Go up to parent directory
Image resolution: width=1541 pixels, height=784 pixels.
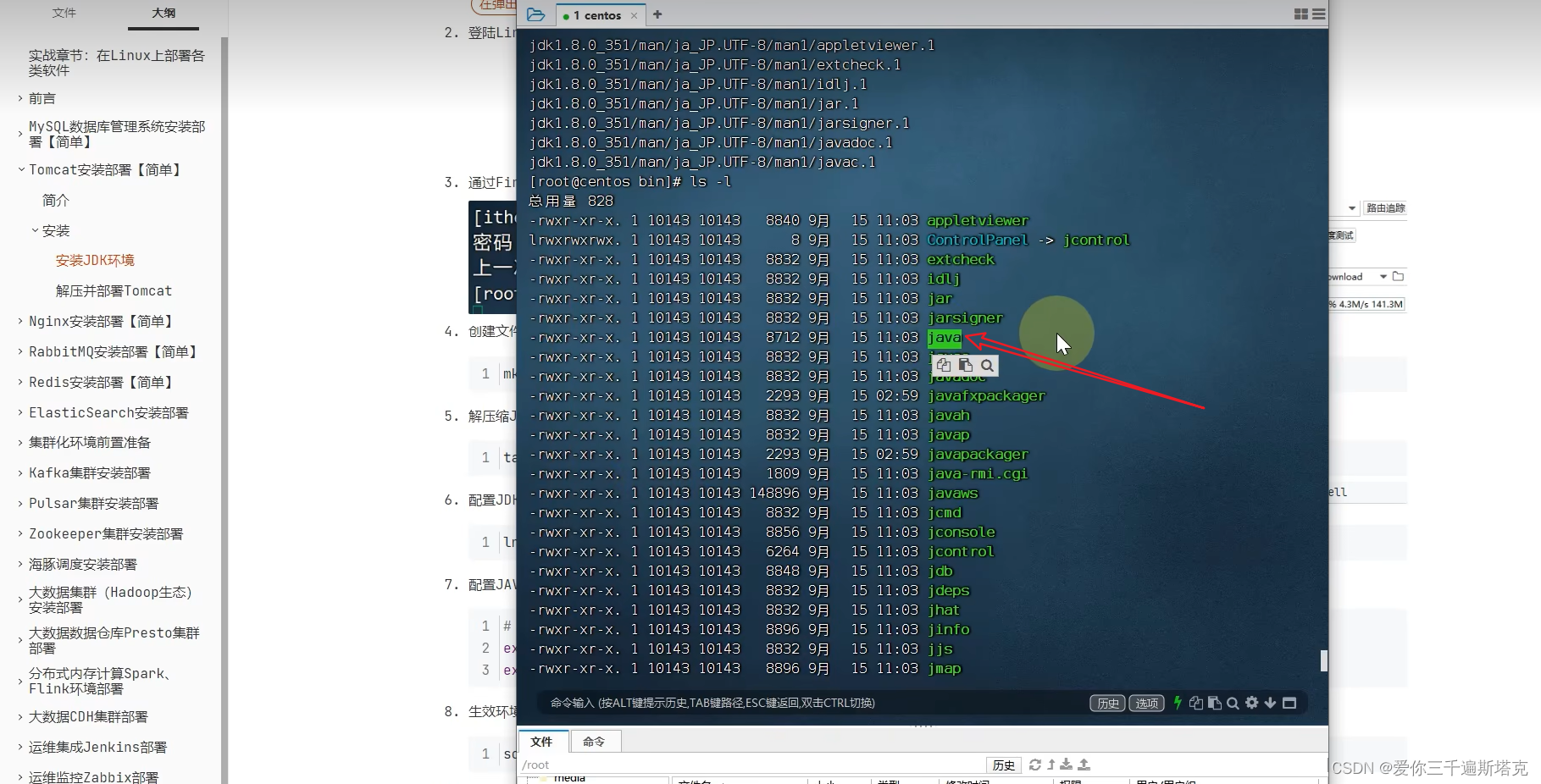[1051, 765]
